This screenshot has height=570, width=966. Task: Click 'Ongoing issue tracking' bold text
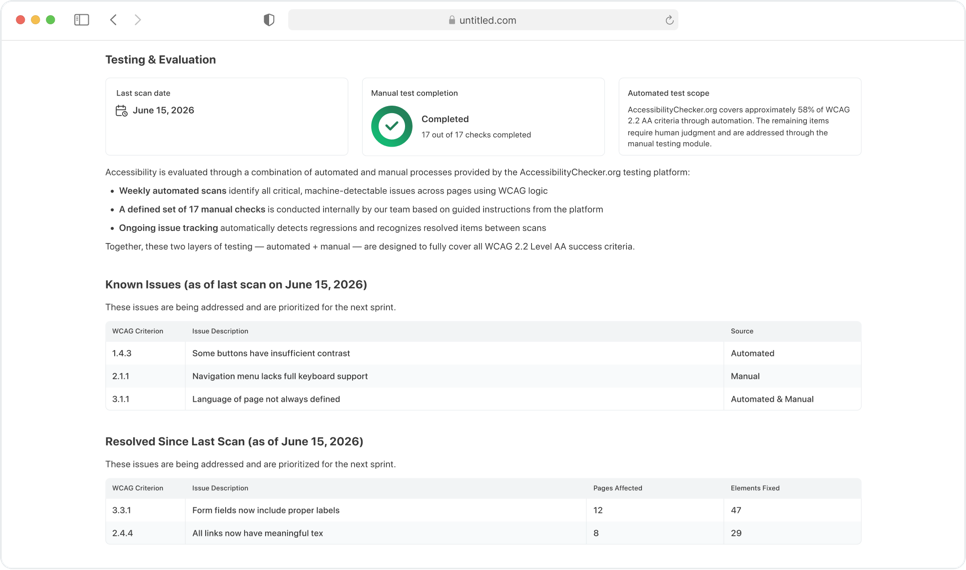(x=168, y=228)
